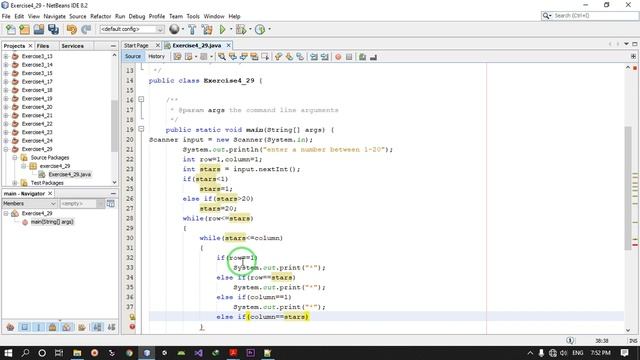Run the project with green play icon

[x=222, y=29]
